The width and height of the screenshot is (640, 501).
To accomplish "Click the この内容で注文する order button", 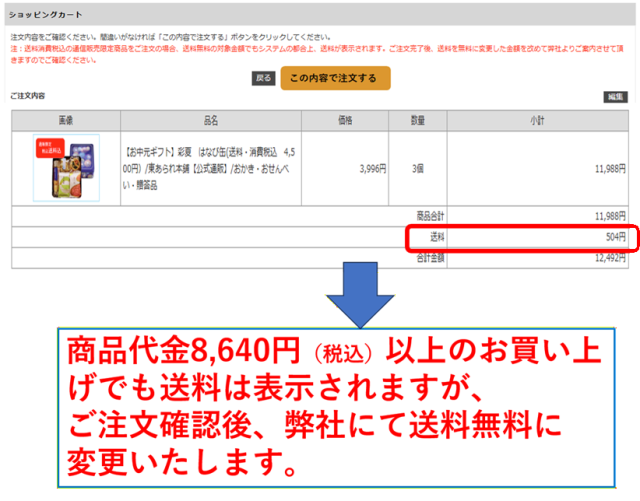I will (x=336, y=78).
